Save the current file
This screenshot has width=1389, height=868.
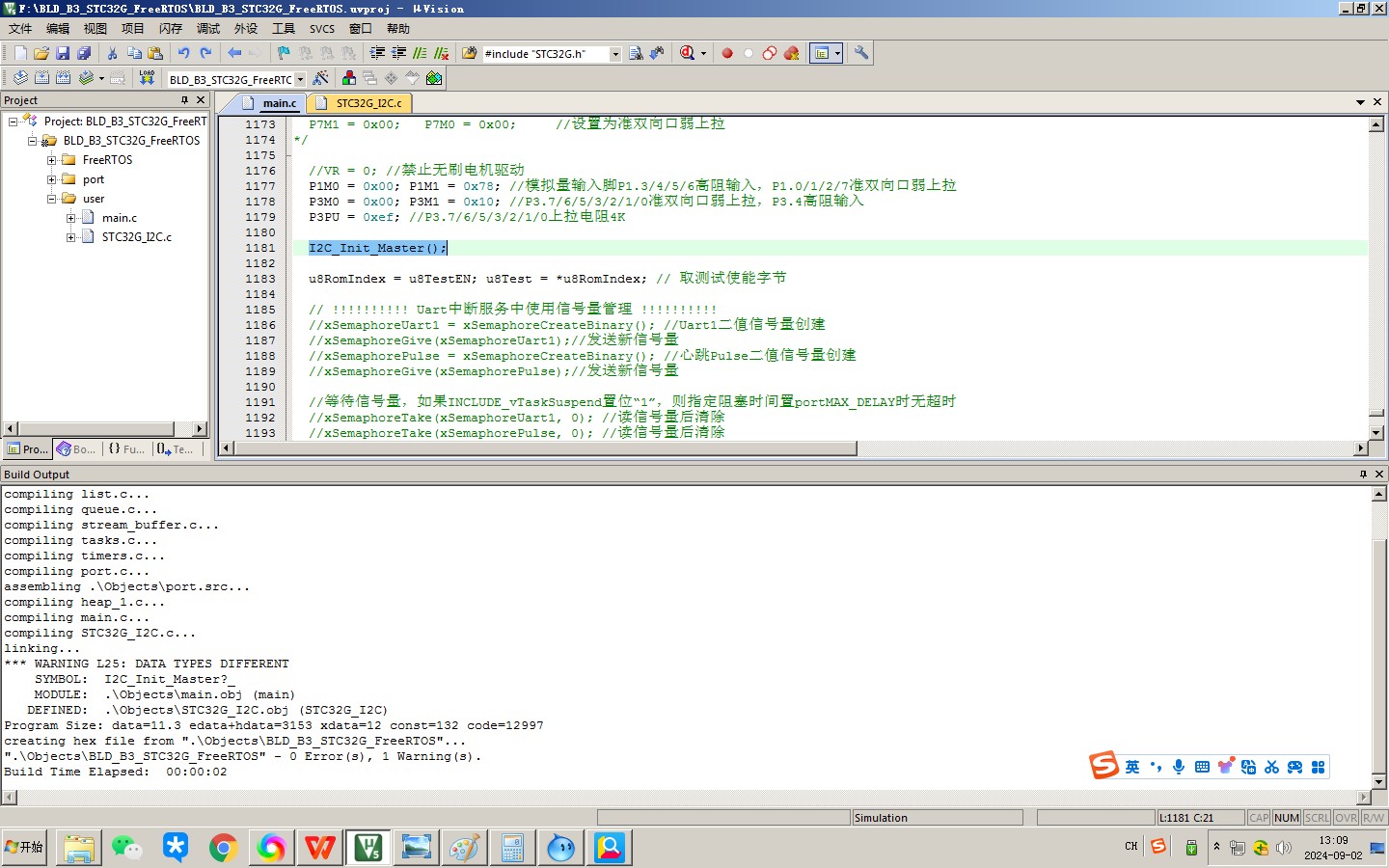(63, 54)
